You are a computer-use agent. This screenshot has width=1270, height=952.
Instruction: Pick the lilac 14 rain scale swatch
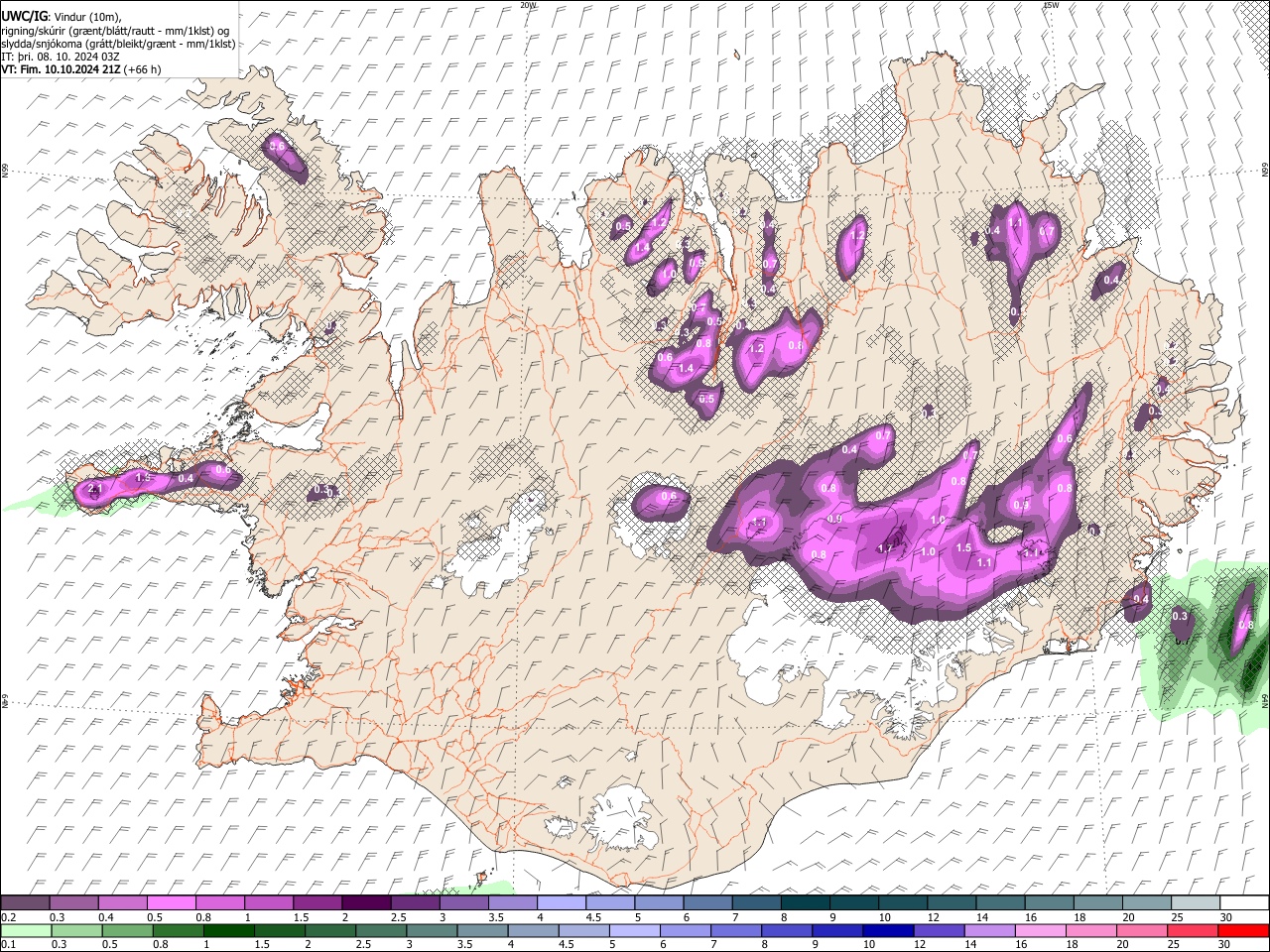(x=989, y=930)
